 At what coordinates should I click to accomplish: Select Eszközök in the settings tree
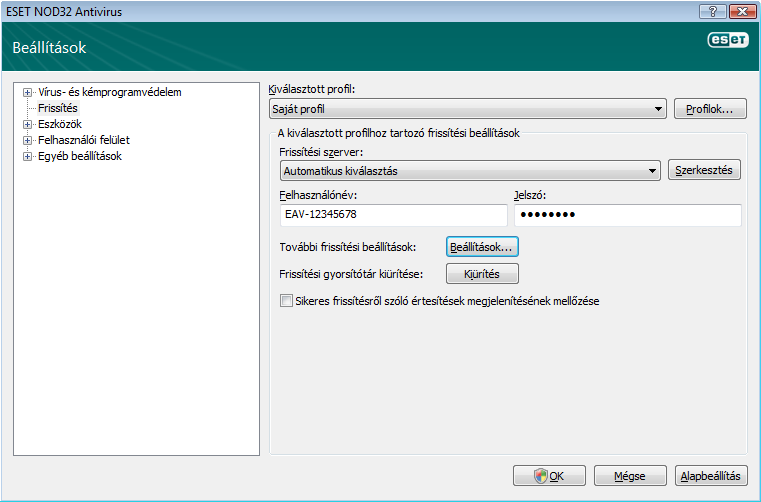pos(60,124)
